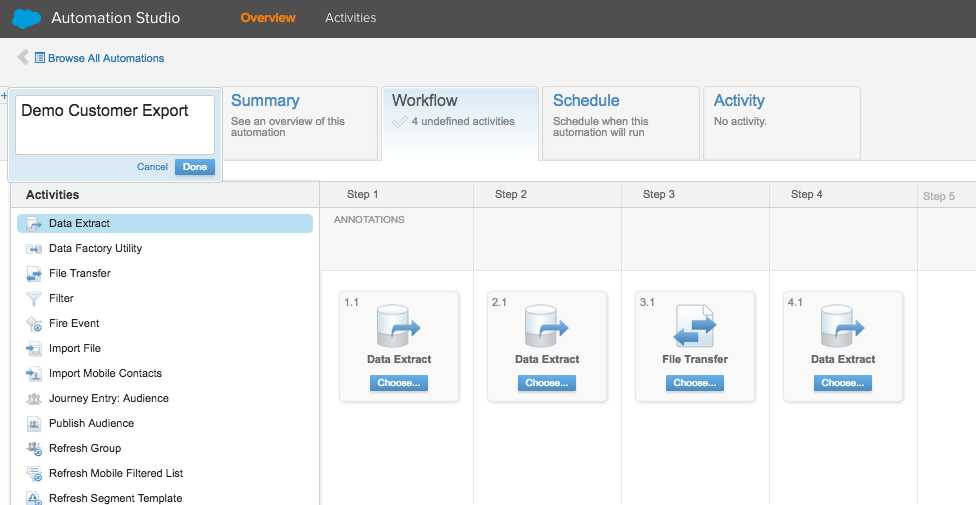Click the Import Mobile Contacts icon
Screen dimensions: 976x505
point(34,373)
